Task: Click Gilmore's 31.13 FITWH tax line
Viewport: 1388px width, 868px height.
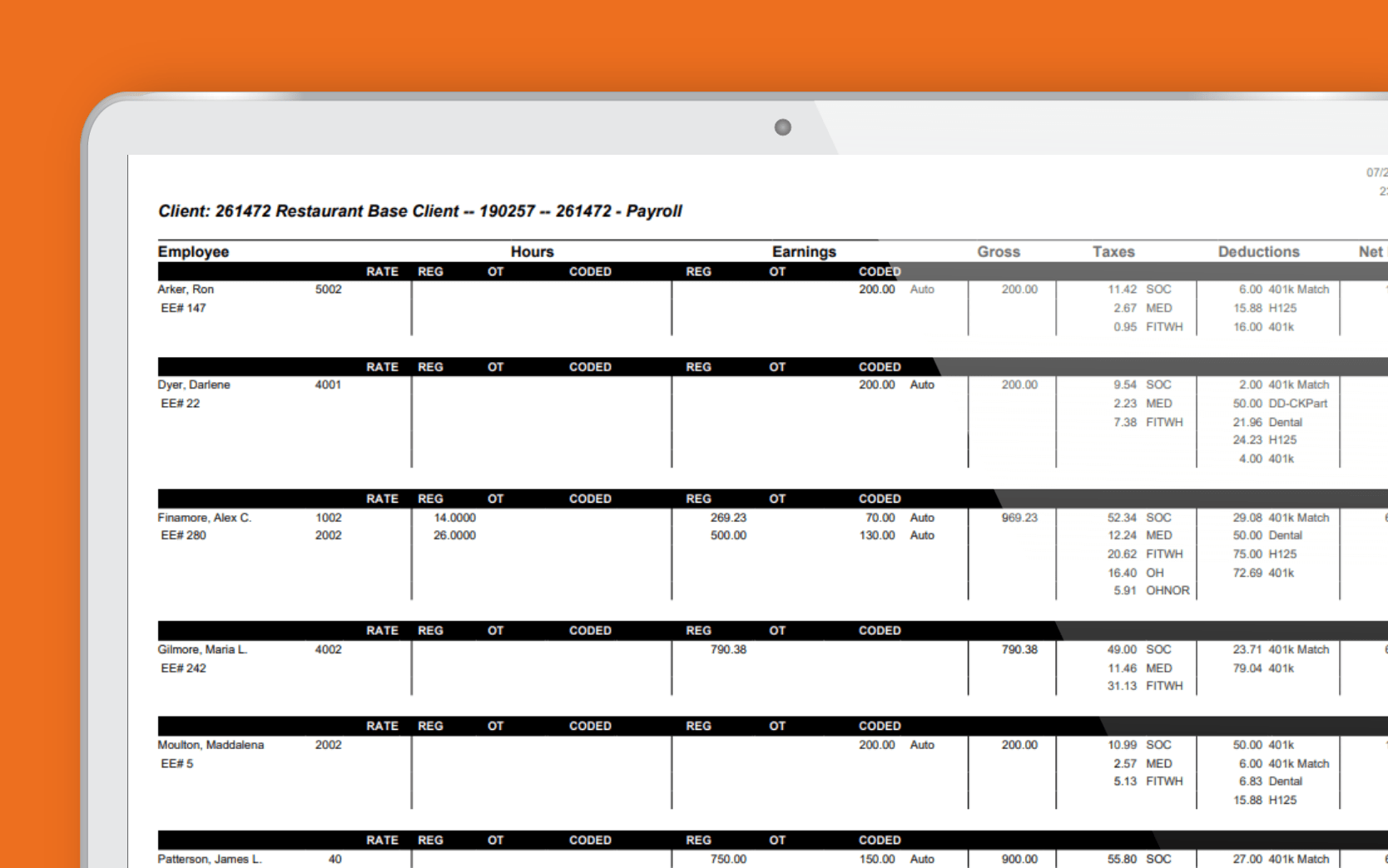Action: (1145, 686)
